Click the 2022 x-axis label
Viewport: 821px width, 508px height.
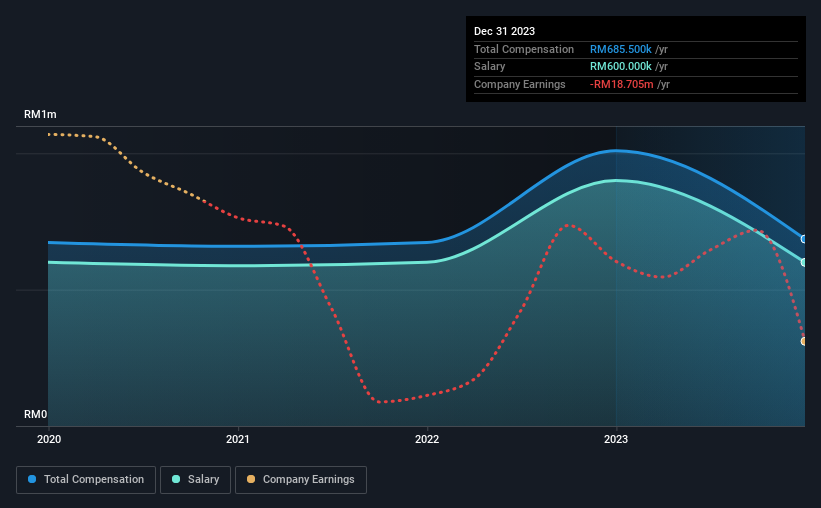pos(427,439)
